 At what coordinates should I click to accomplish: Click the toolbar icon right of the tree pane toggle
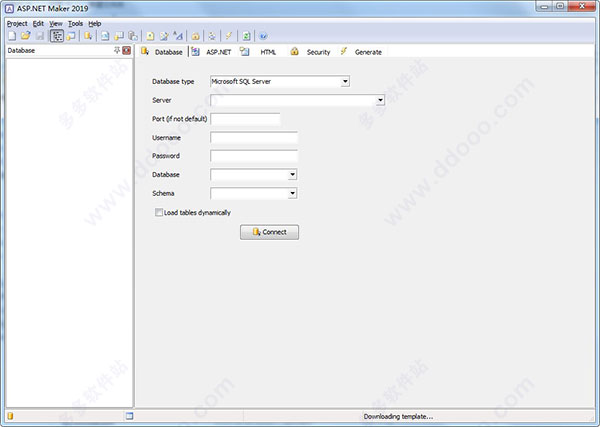point(71,36)
